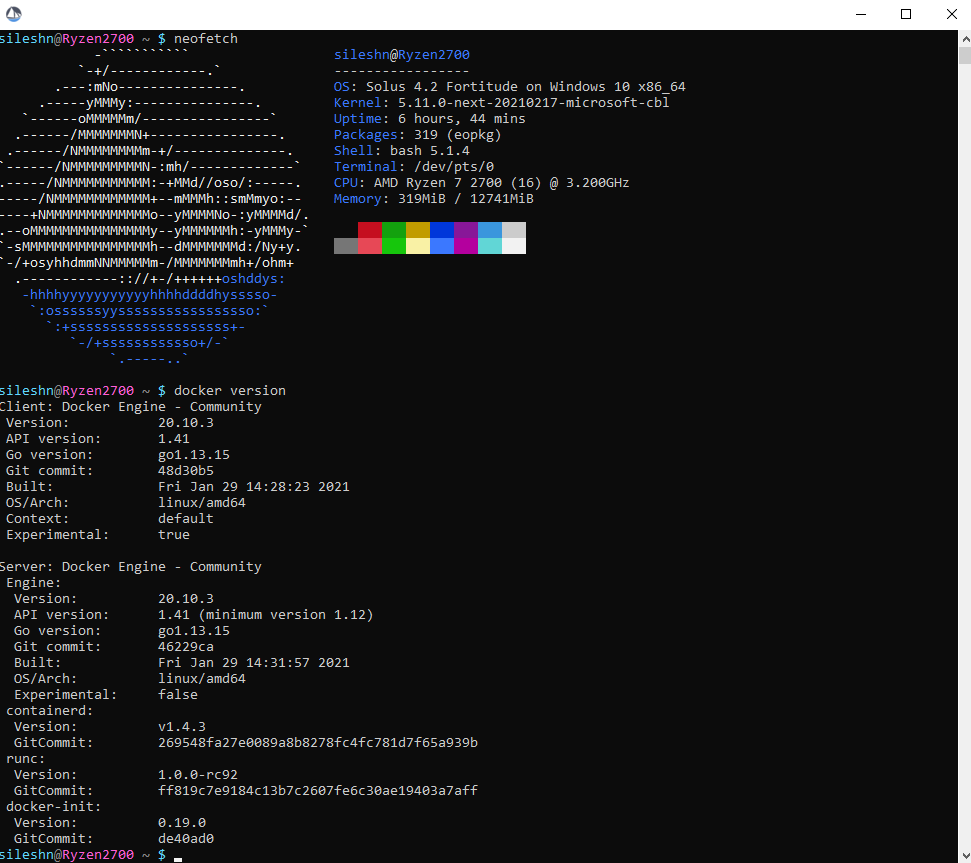971x863 pixels.
Task: Click the dark gray neofetch color block
Action: (x=346, y=246)
